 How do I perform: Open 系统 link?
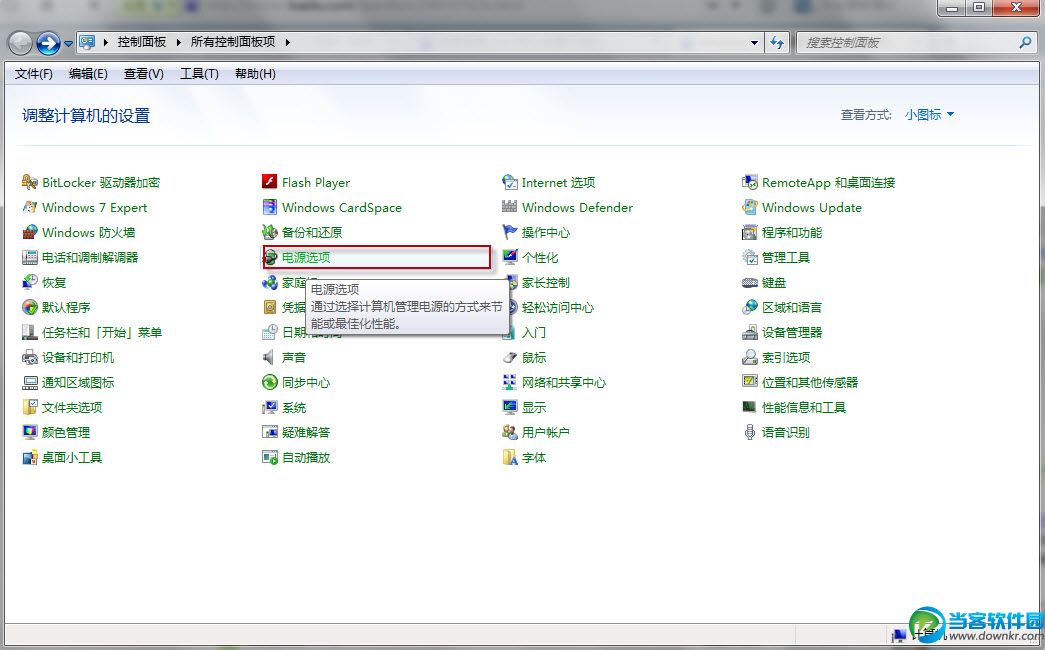[294, 407]
